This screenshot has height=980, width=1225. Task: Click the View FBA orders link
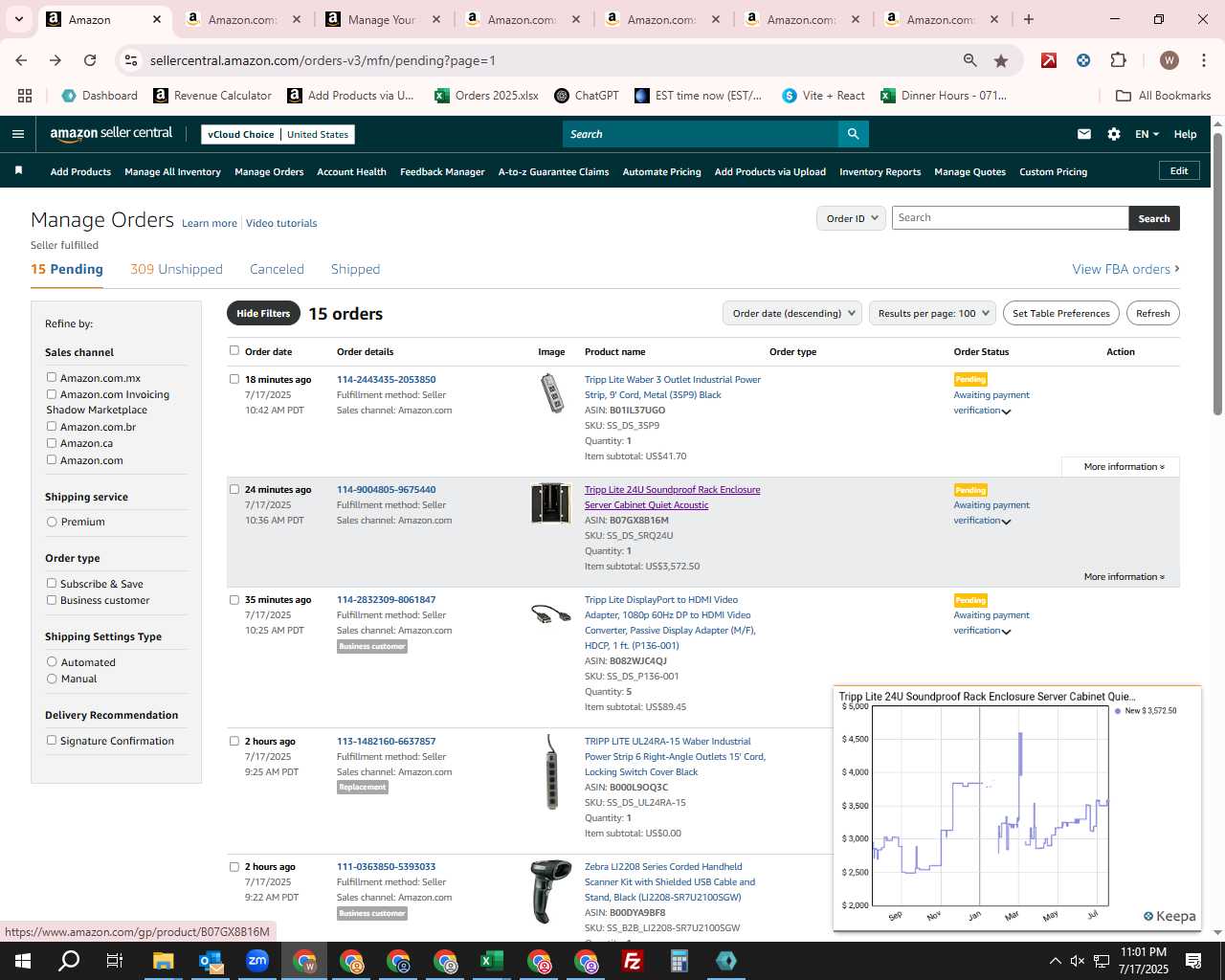[1125, 269]
